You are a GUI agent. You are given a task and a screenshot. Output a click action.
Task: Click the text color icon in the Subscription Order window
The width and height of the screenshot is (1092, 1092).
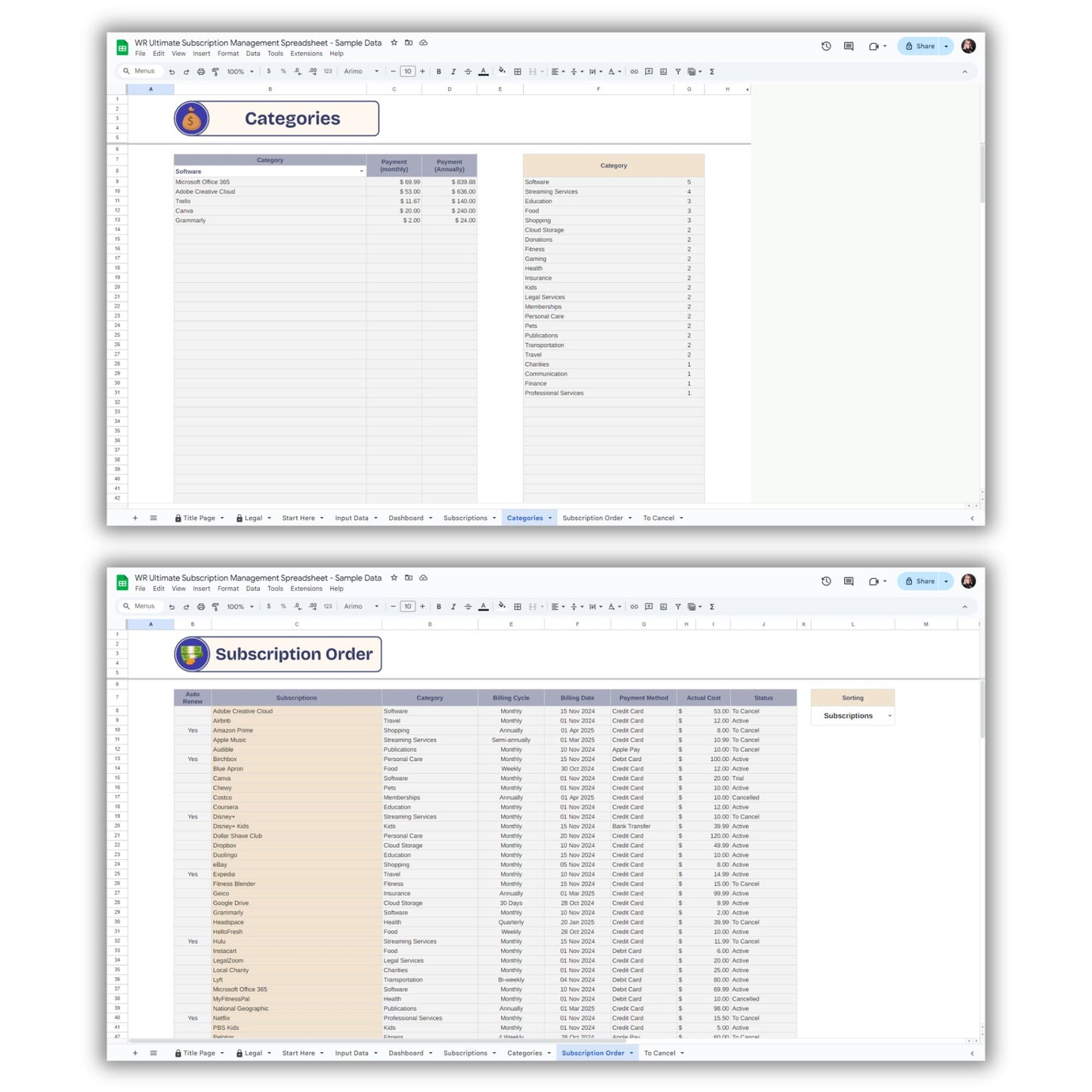tap(484, 607)
